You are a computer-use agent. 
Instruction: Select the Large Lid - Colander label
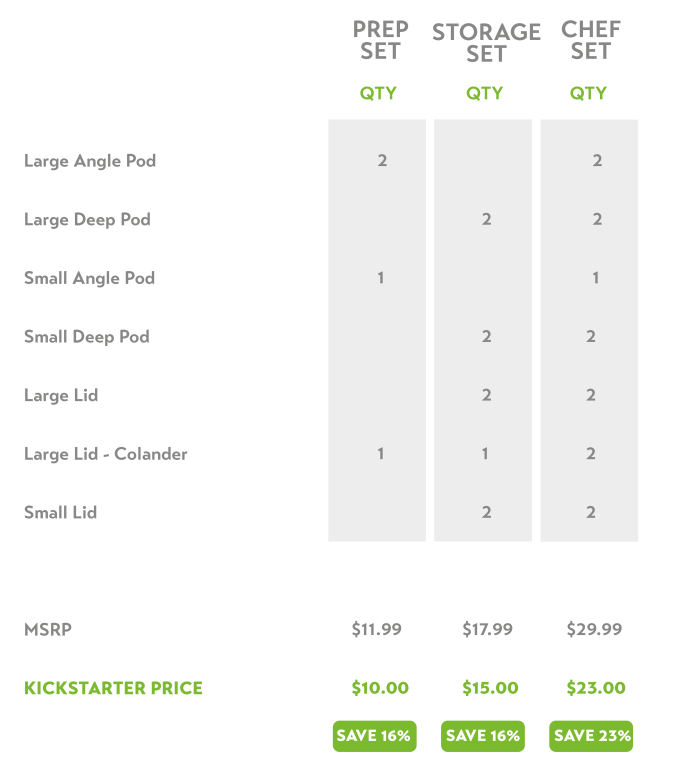point(106,454)
